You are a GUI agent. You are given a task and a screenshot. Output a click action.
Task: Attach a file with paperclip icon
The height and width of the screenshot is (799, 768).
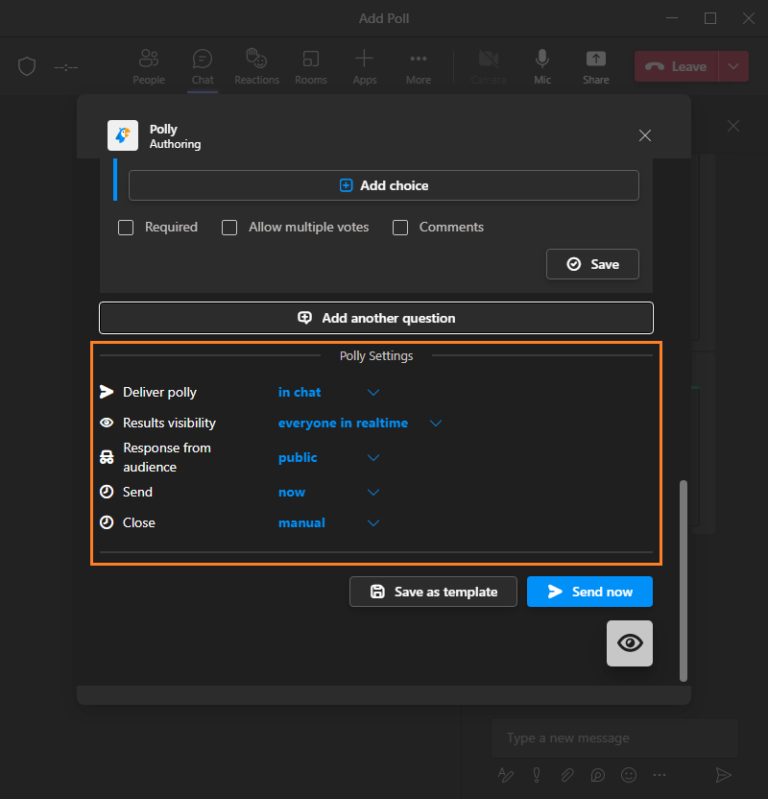tap(567, 775)
